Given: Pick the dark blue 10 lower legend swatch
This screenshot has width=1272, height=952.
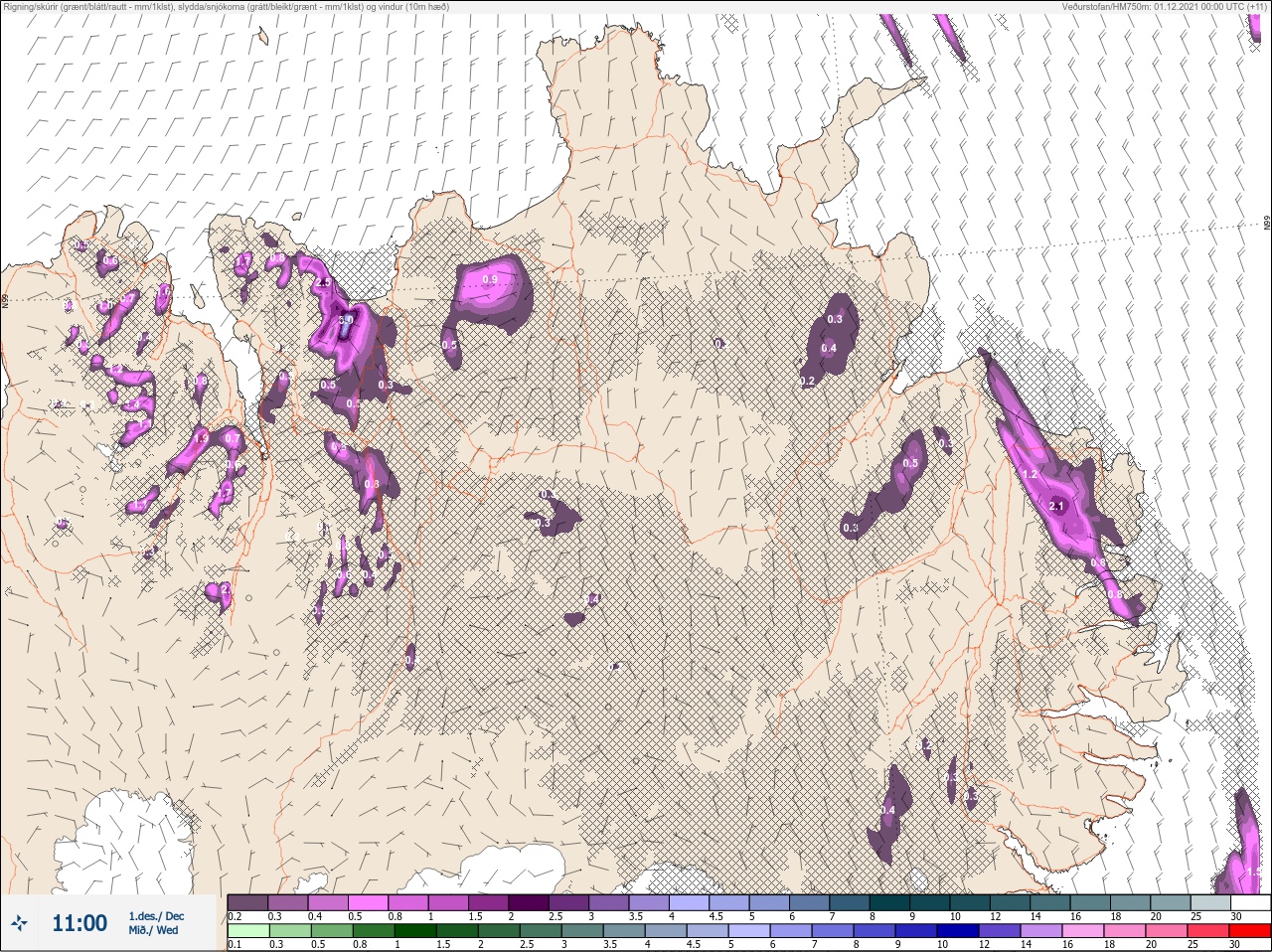Looking at the screenshot, I should click(958, 931).
